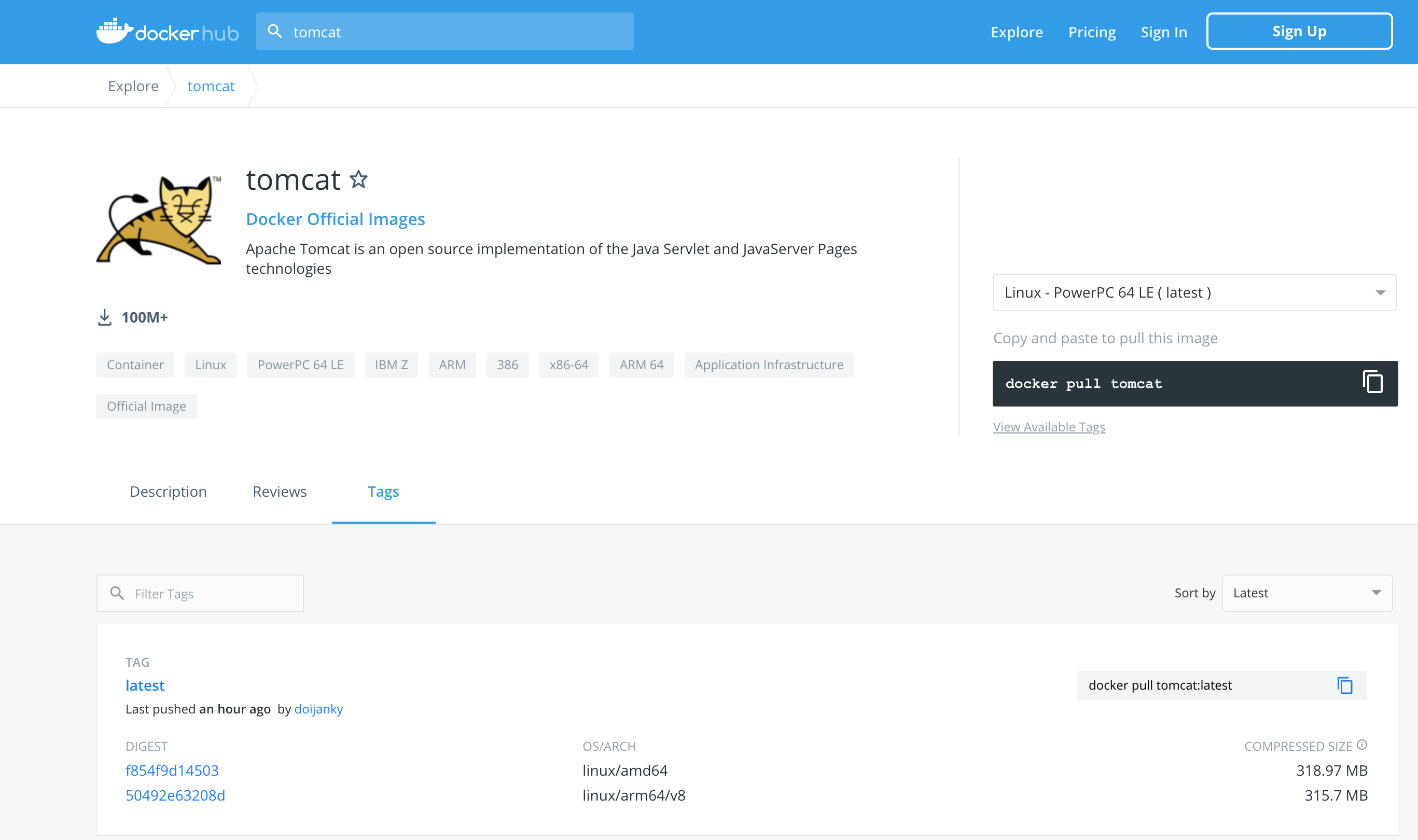Click the 100M+ downloads count
The width and height of the screenshot is (1418, 840).
pos(145,317)
